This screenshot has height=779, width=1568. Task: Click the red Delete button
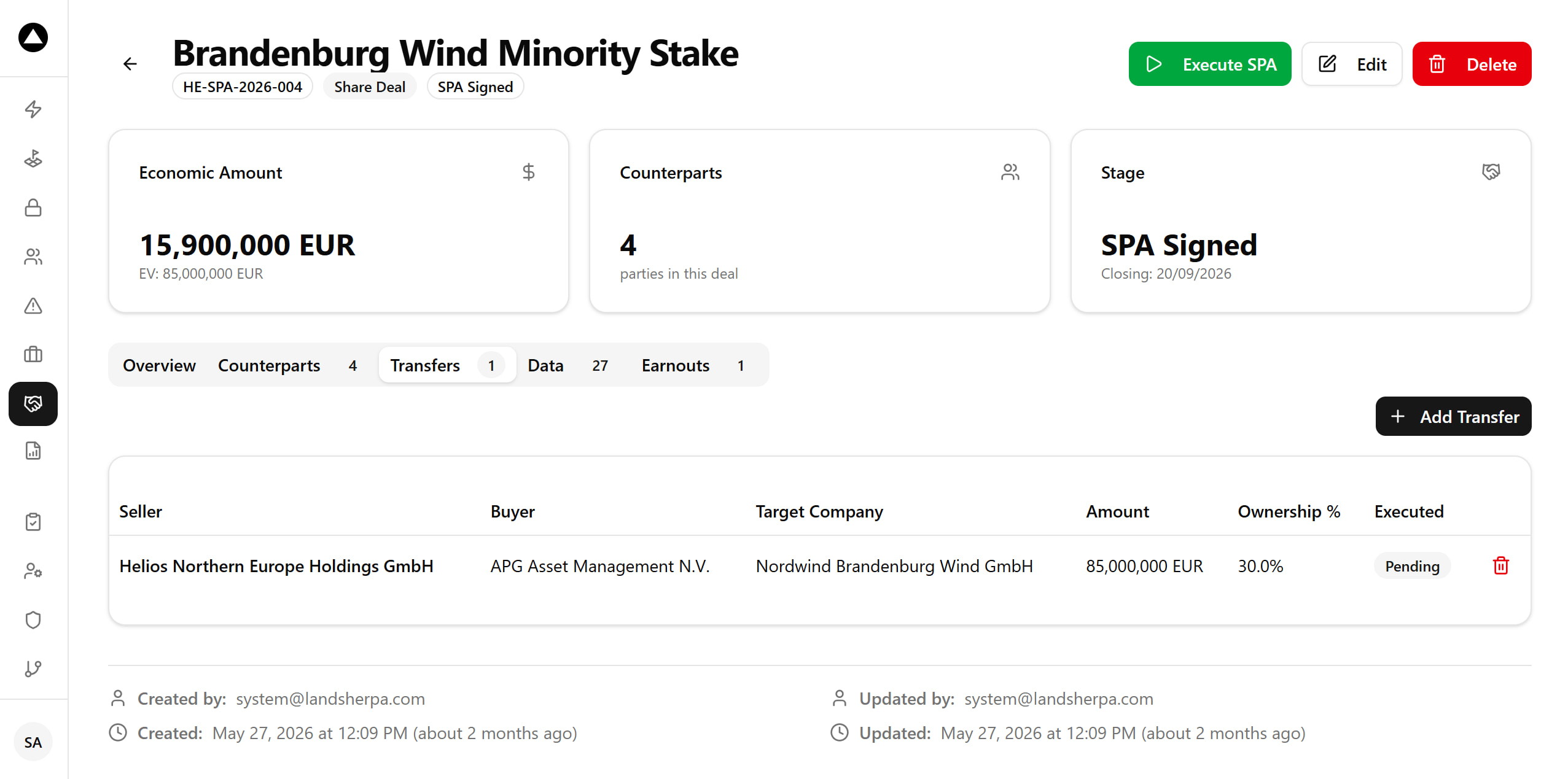[x=1472, y=64]
